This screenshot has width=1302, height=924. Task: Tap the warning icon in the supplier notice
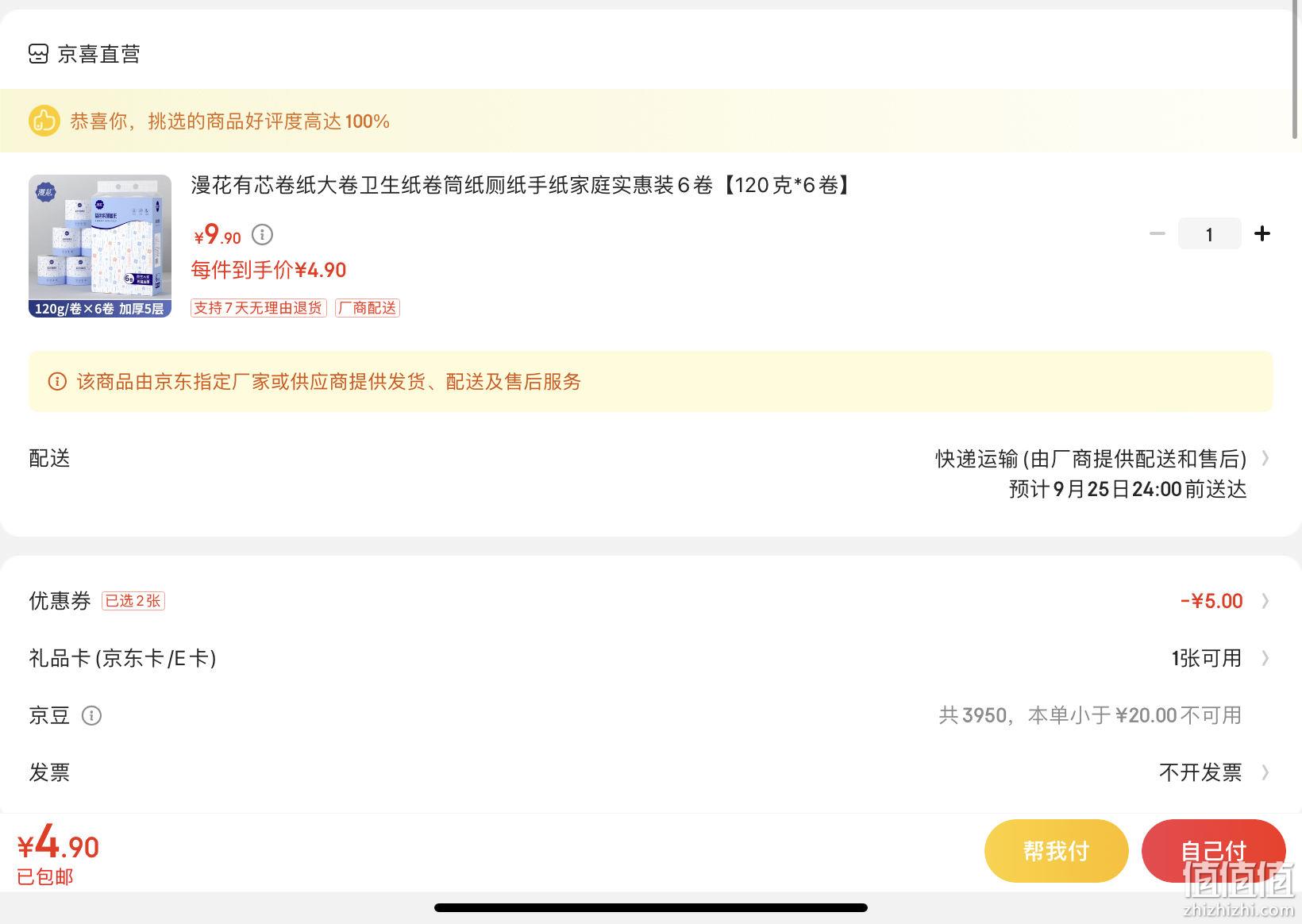(x=57, y=382)
